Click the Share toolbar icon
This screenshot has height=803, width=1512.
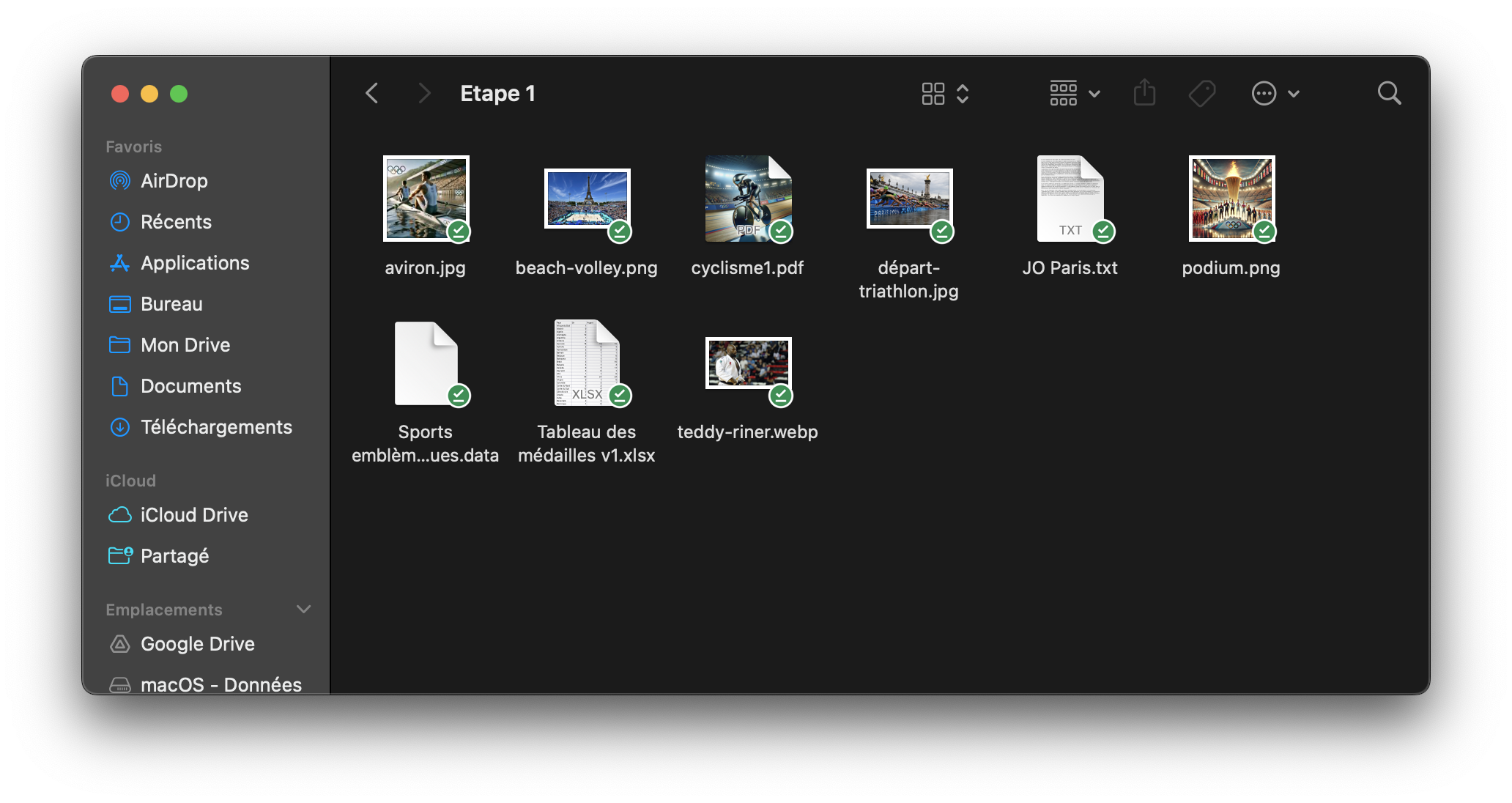(1144, 93)
